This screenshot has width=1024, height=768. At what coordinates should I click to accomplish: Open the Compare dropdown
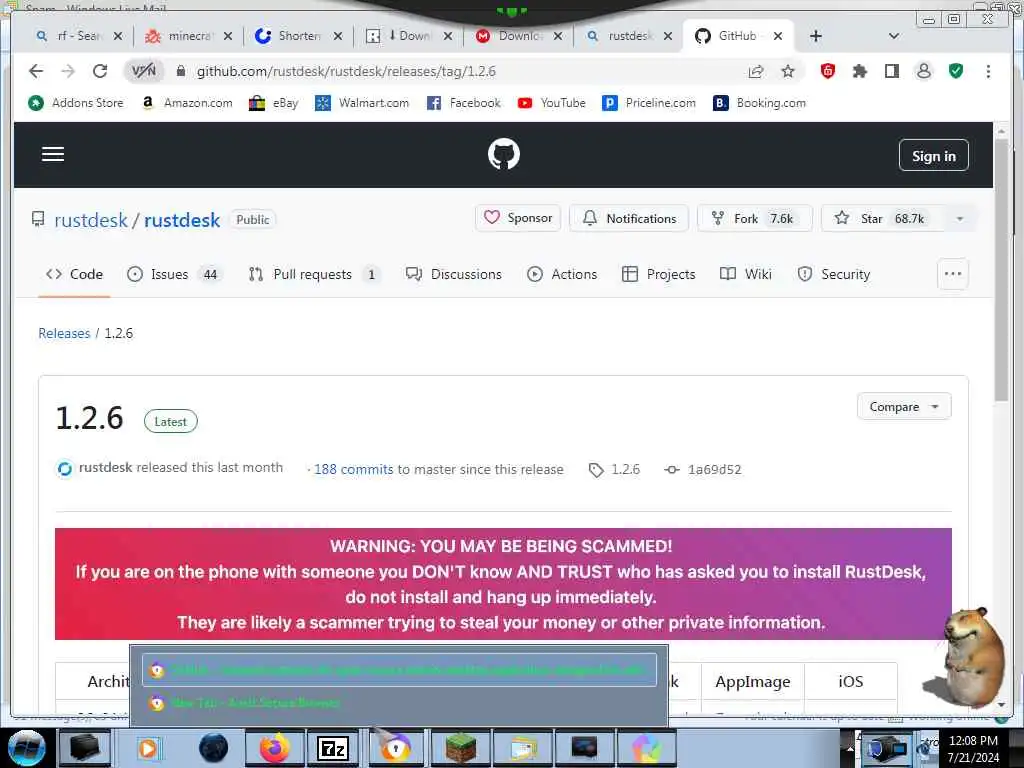[904, 406]
